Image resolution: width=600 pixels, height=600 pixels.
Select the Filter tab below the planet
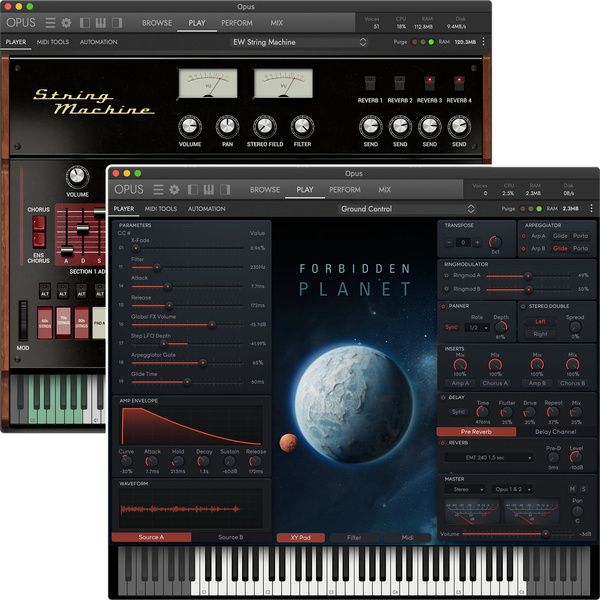pos(354,538)
